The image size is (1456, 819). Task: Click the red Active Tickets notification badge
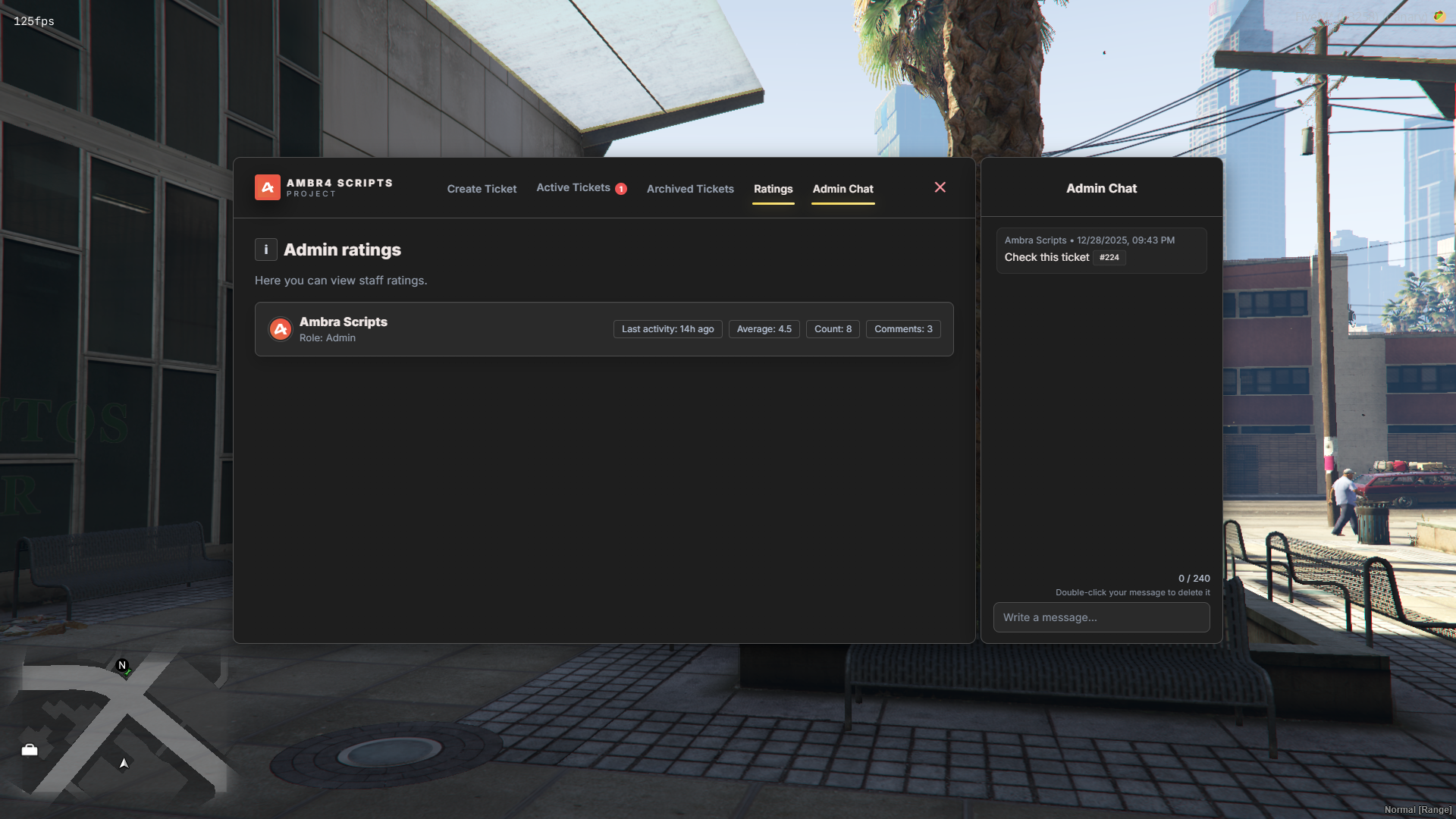[621, 189]
